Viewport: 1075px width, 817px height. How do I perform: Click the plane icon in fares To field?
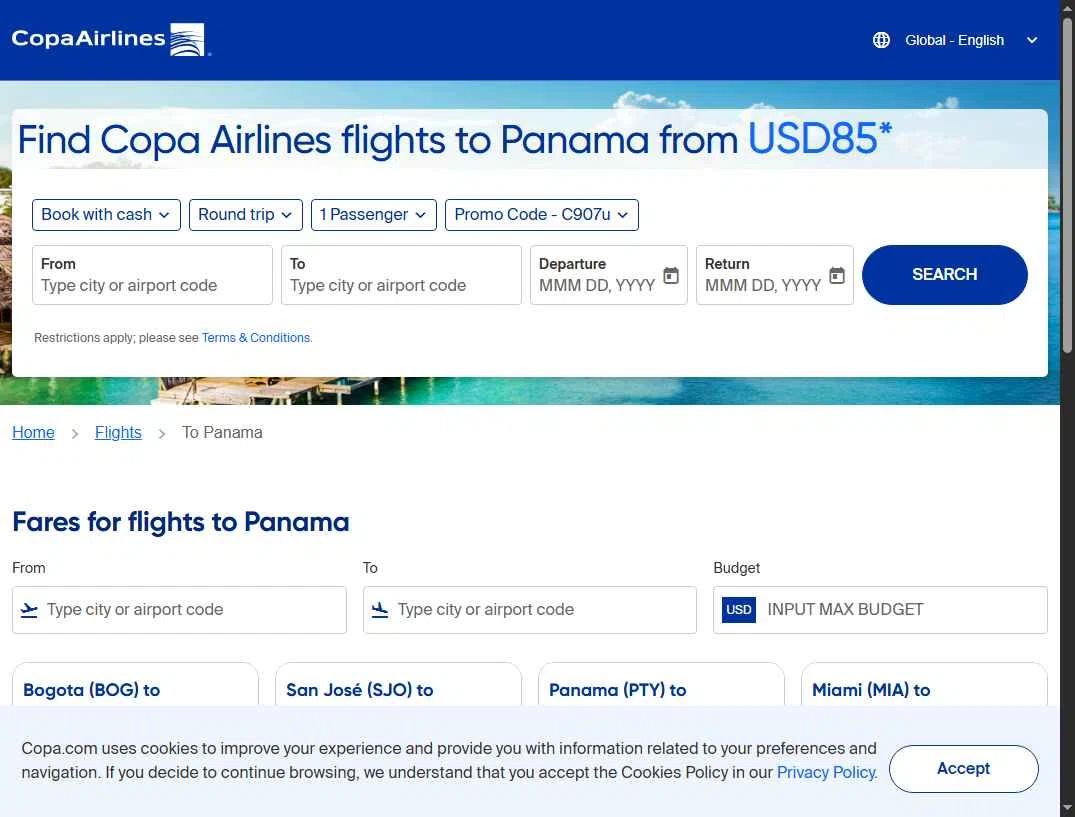(x=380, y=610)
